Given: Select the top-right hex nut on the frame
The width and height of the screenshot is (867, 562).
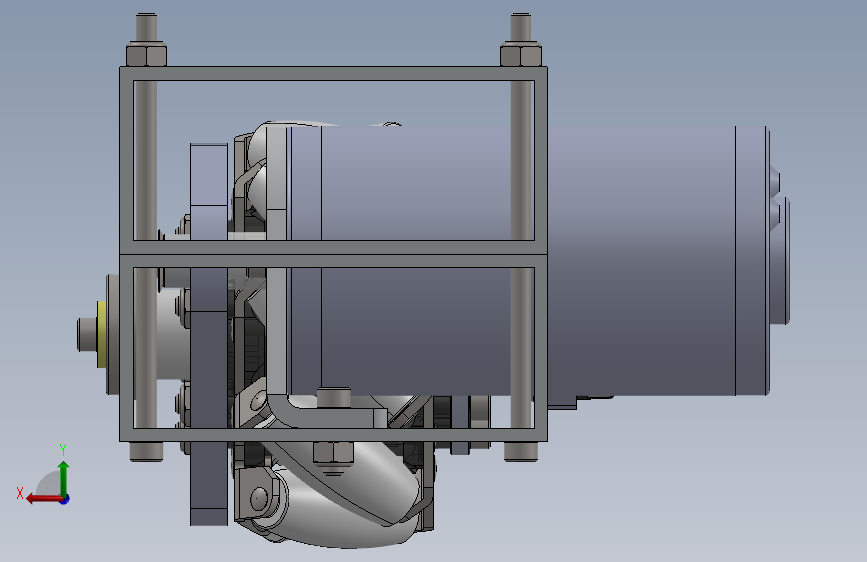Looking at the screenshot, I should (521, 54).
